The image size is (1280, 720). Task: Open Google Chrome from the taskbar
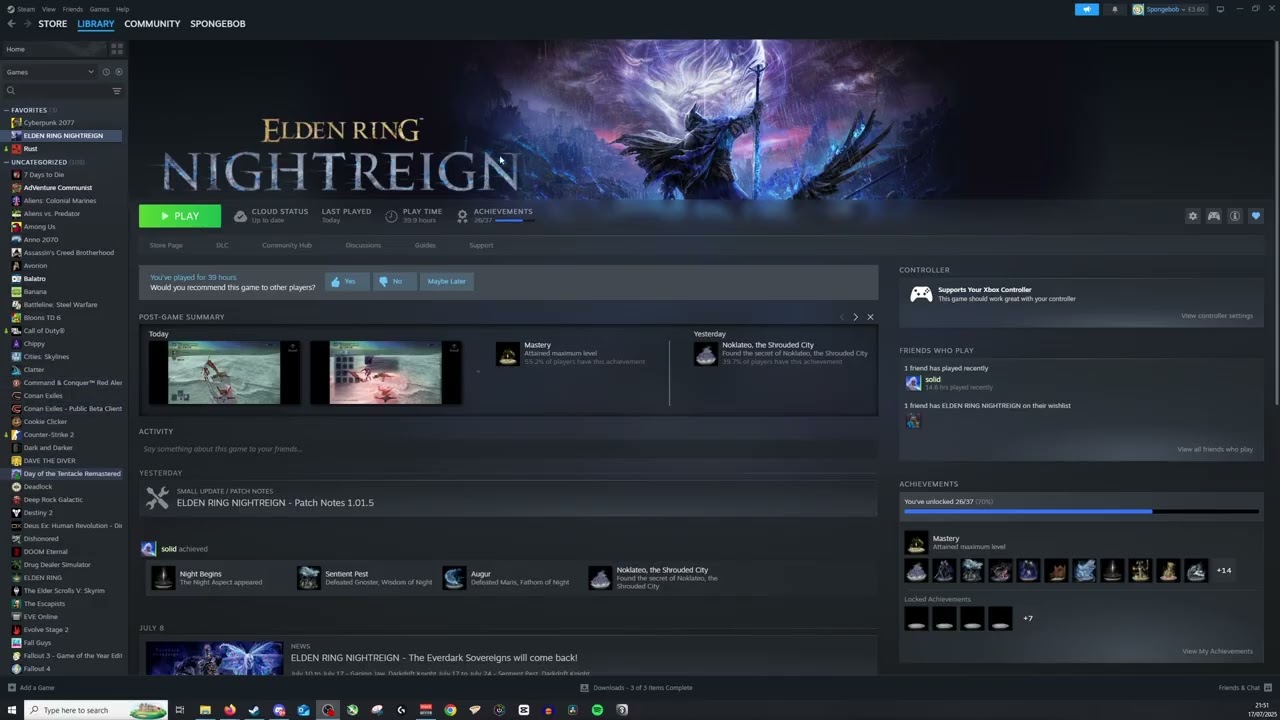[450, 710]
